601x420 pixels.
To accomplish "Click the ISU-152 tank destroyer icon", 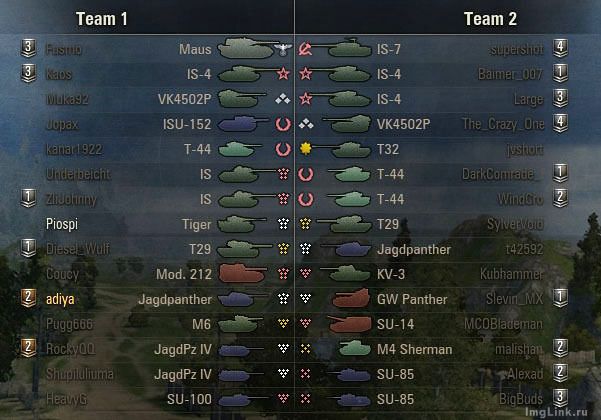I will click(243, 124).
